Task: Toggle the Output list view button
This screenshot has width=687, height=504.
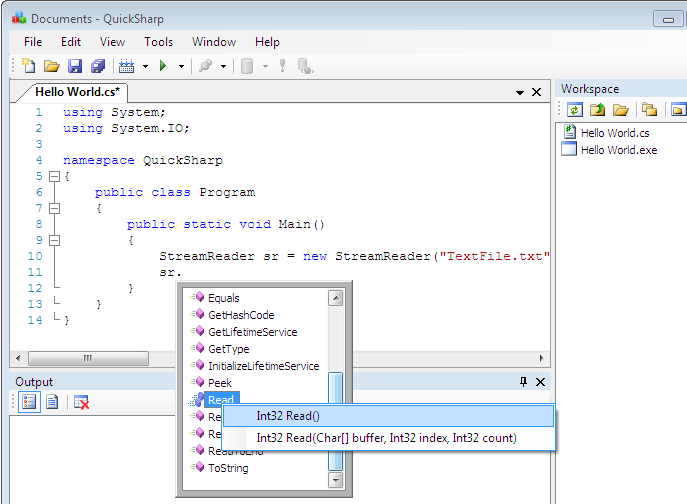Action: pos(28,402)
